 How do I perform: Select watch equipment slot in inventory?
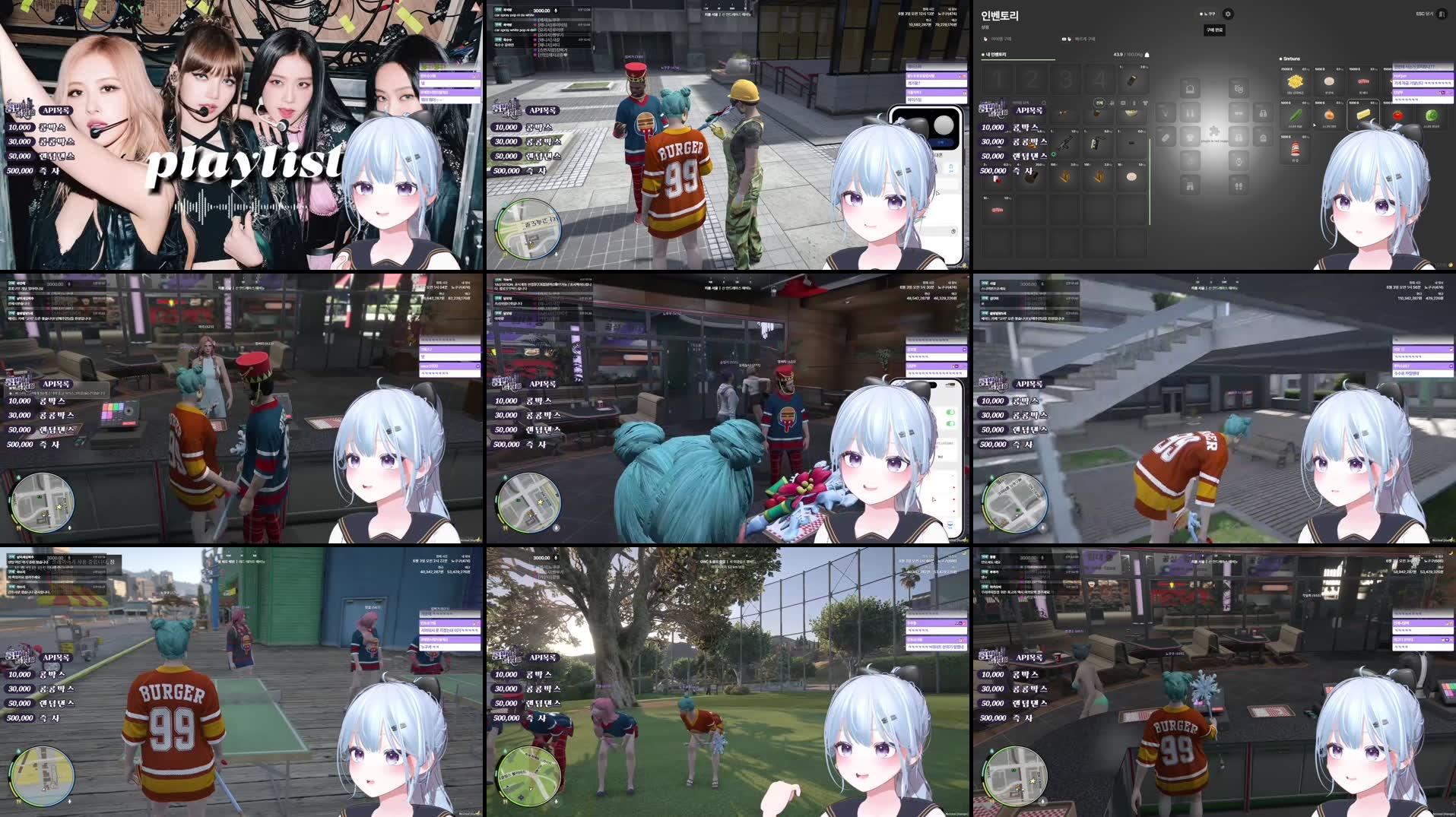pos(1239,161)
